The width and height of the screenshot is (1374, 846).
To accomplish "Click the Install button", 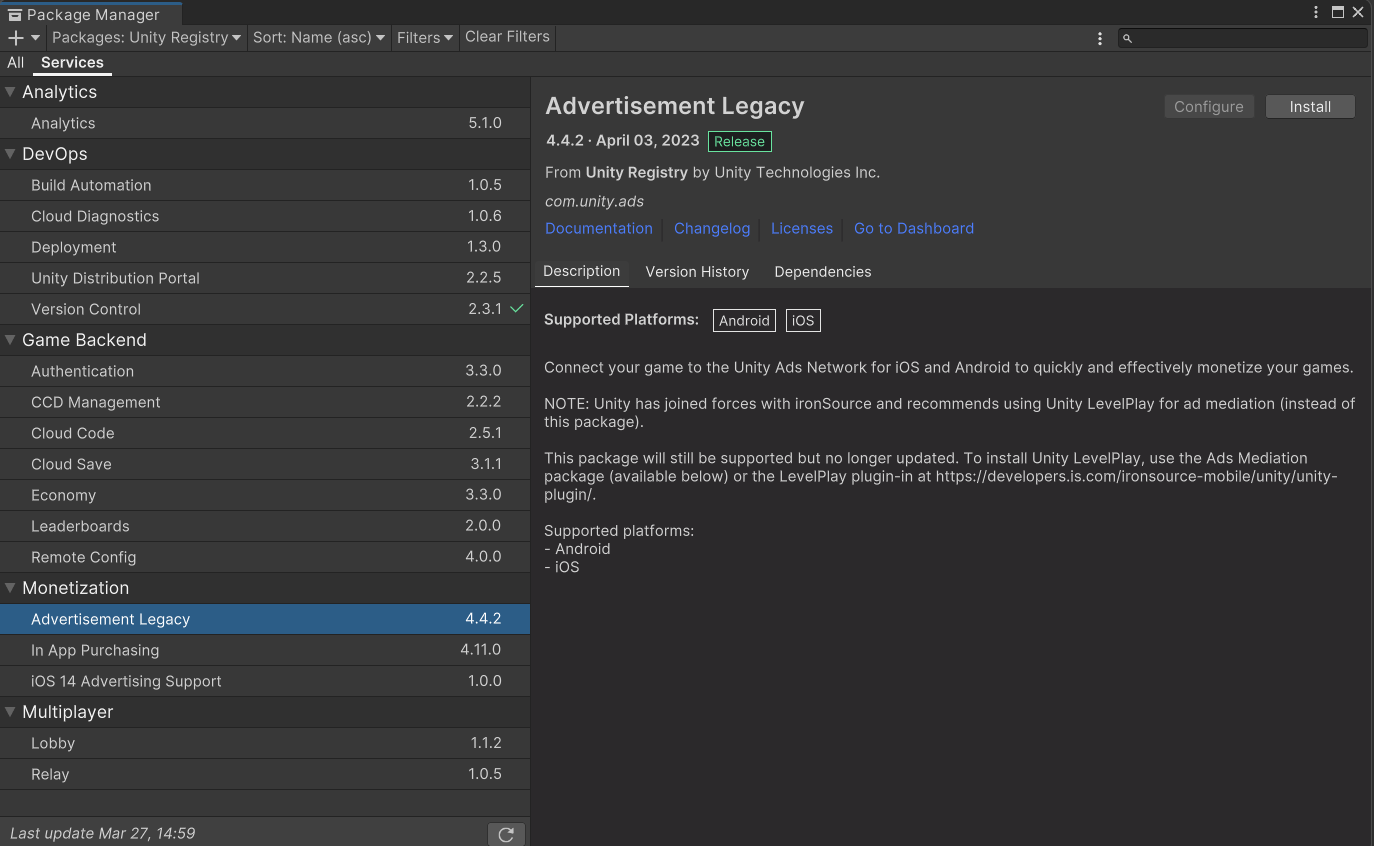I will [x=1310, y=107].
